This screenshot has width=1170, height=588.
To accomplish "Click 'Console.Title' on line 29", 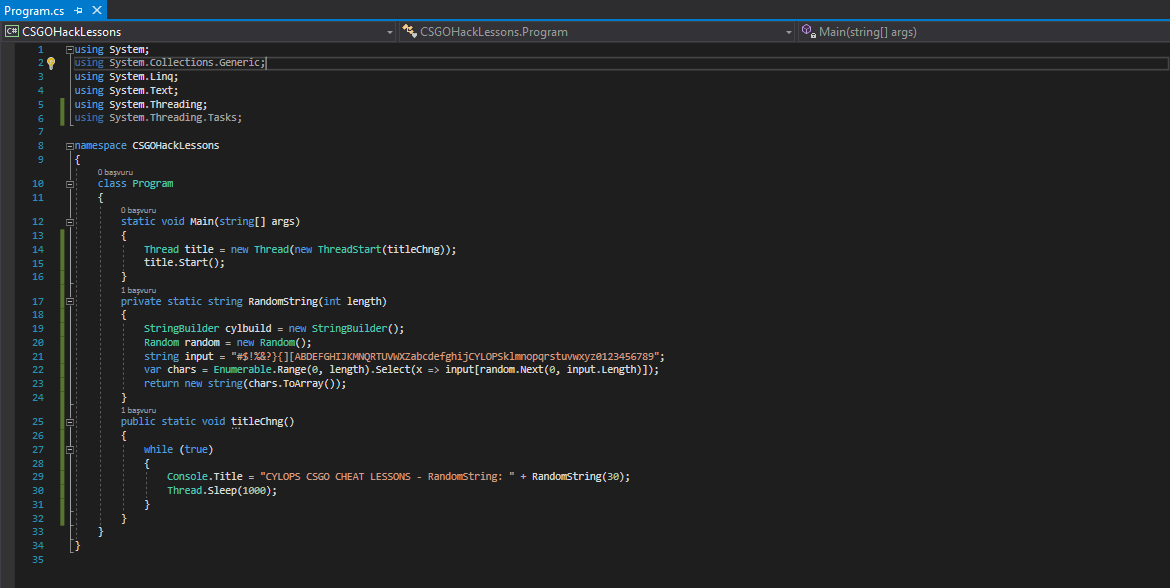I will pyautogui.click(x=204, y=476).
